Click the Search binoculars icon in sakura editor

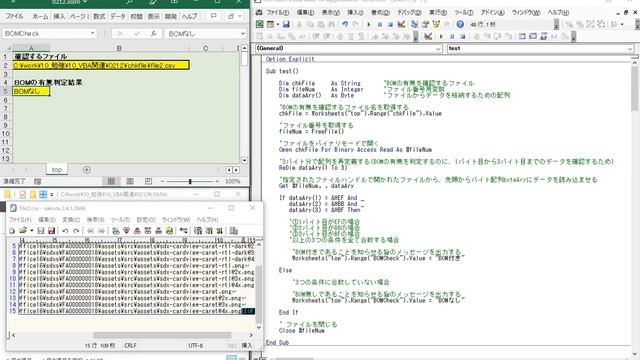[x=116, y=231]
